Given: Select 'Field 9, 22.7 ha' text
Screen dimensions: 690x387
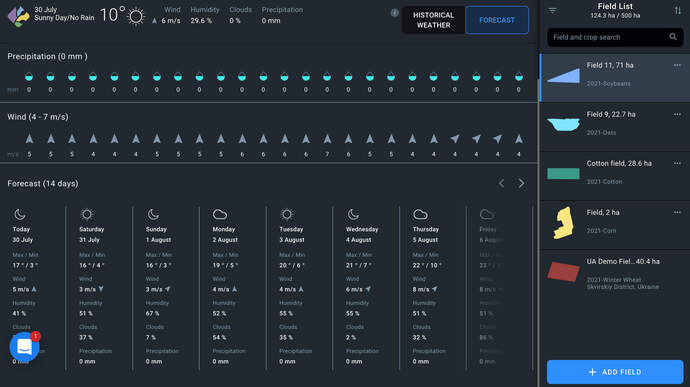Looking at the screenshot, I should (x=611, y=114).
